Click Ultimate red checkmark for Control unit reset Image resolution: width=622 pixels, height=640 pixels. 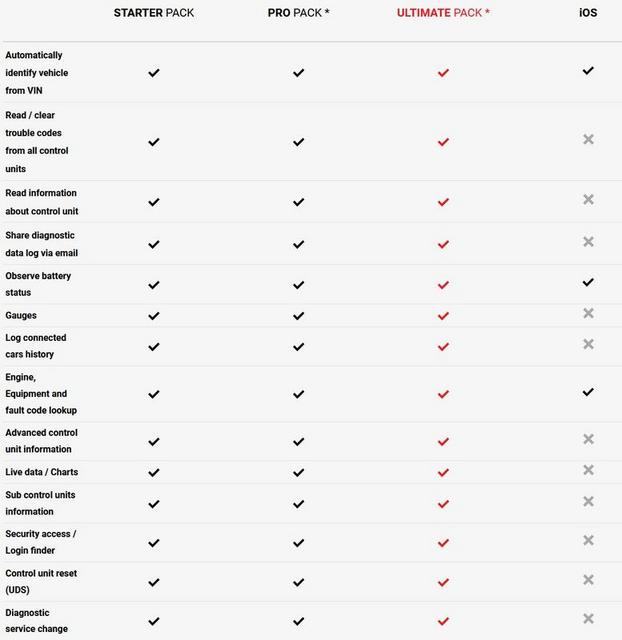click(x=443, y=582)
